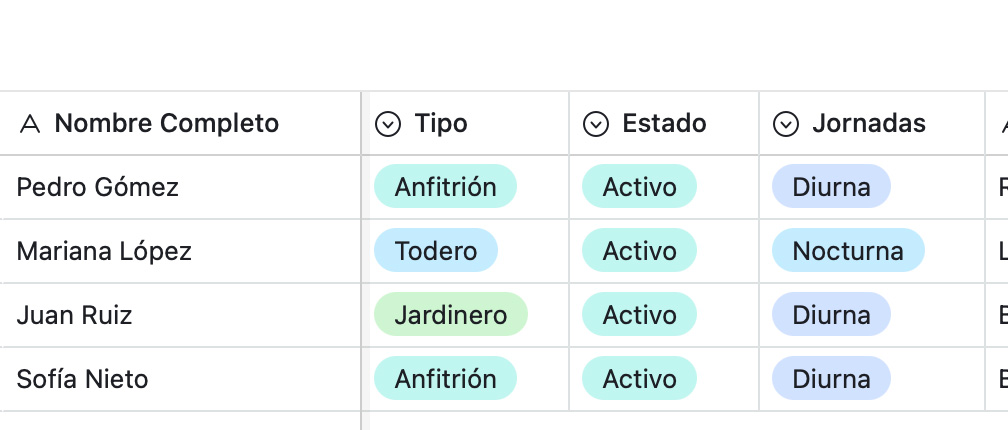Viewport: 1008px width, 430px height.
Task: Click the single-select icon next to Estado
Action: coord(595,124)
